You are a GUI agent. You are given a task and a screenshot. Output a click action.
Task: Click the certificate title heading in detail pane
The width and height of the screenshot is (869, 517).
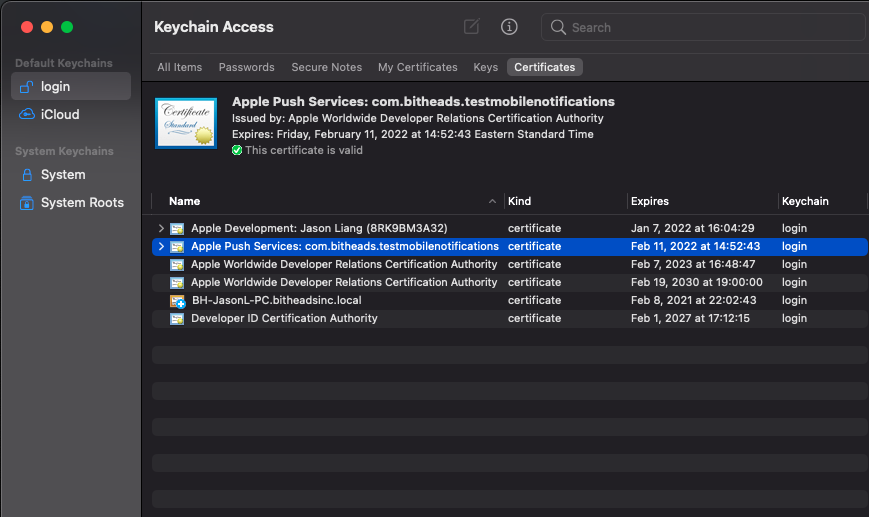point(423,101)
